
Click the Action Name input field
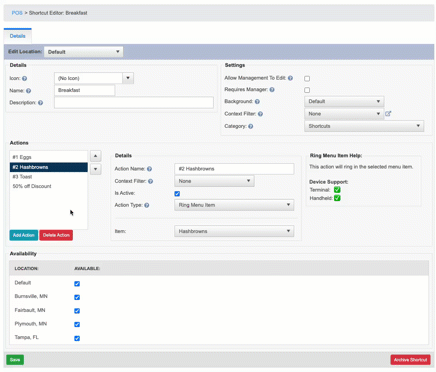234,169
